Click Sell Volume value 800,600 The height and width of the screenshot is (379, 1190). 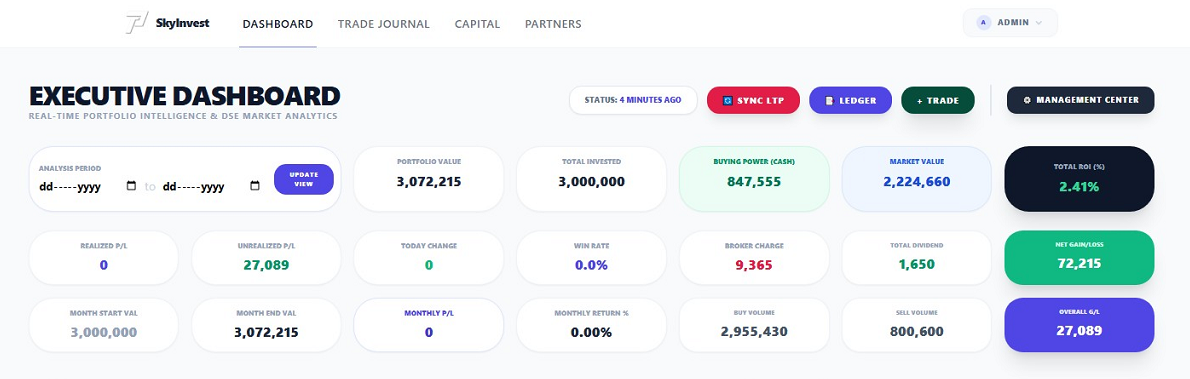coord(917,332)
